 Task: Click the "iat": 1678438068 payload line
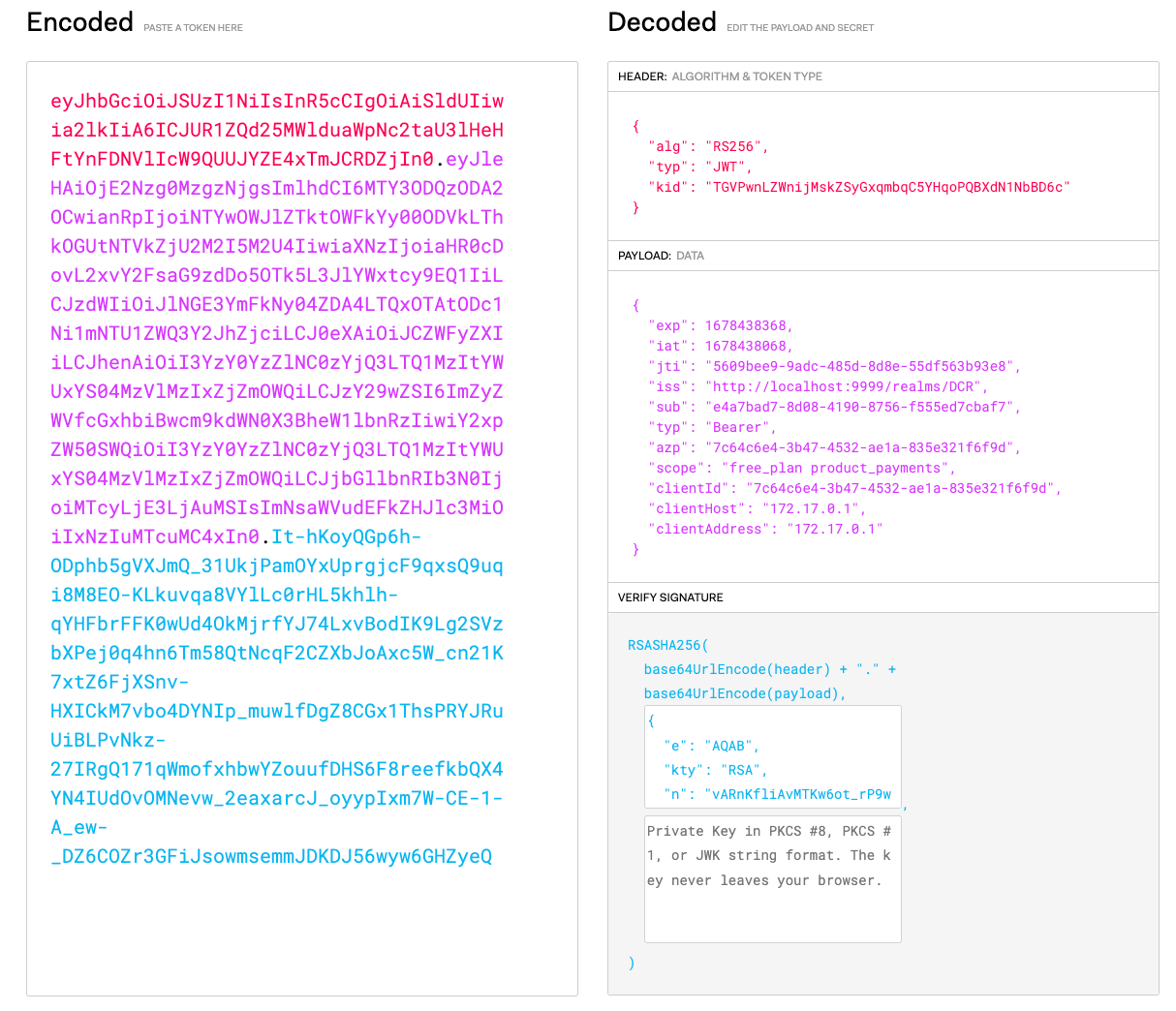721,347
